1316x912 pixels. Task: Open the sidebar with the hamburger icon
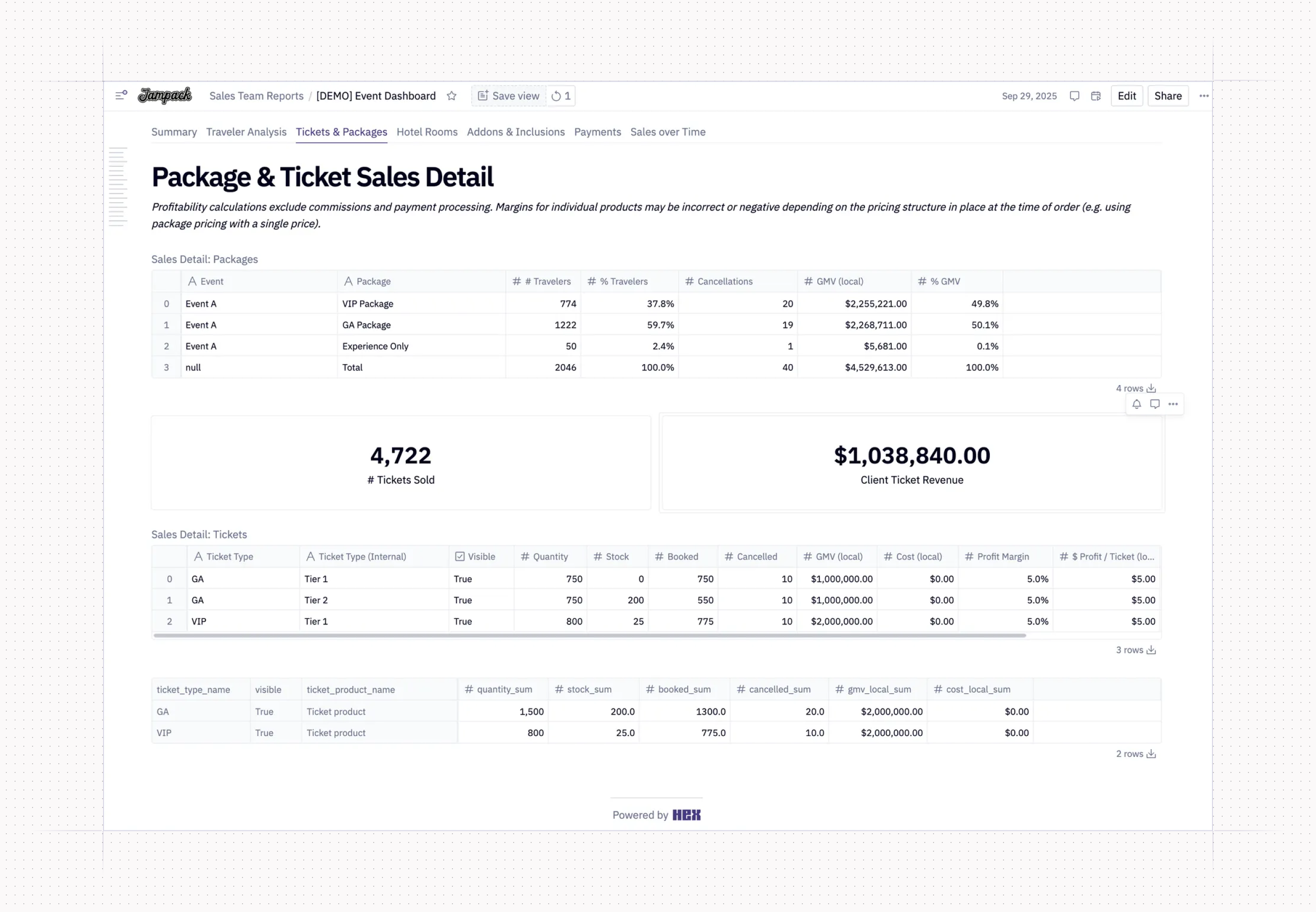(x=121, y=95)
